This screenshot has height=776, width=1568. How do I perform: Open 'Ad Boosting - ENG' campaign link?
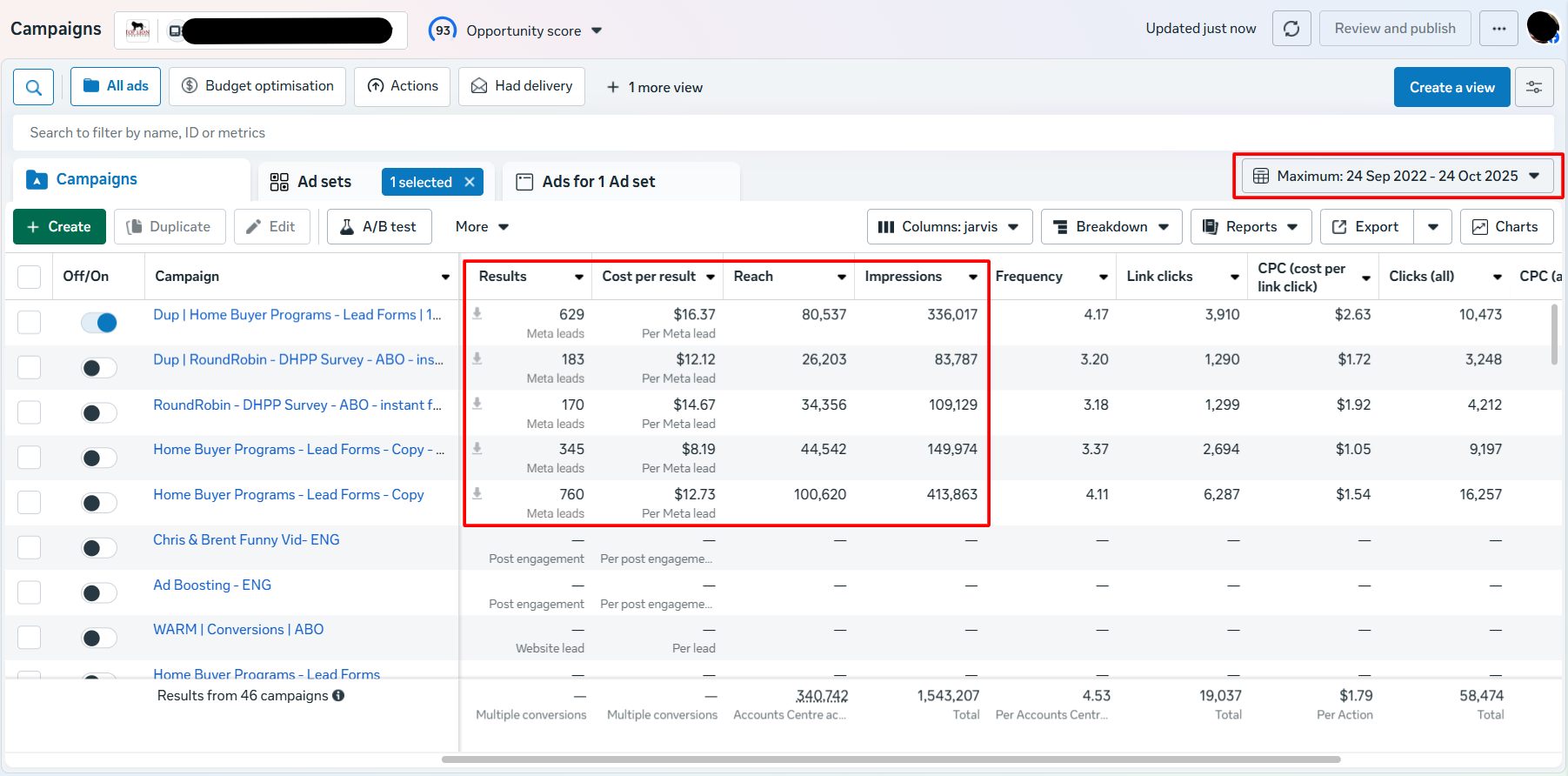point(212,585)
